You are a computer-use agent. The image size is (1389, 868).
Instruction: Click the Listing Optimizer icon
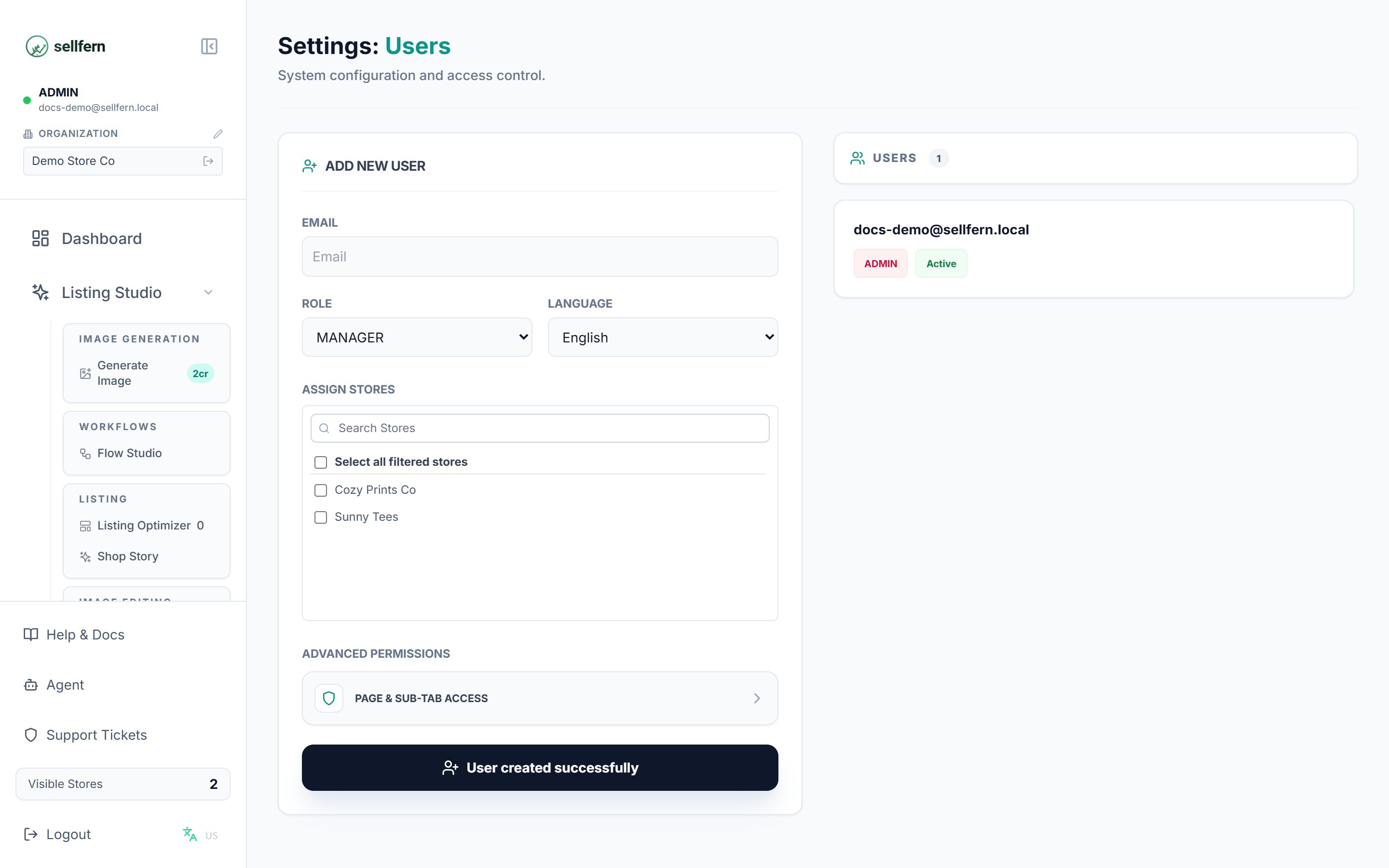click(x=85, y=526)
